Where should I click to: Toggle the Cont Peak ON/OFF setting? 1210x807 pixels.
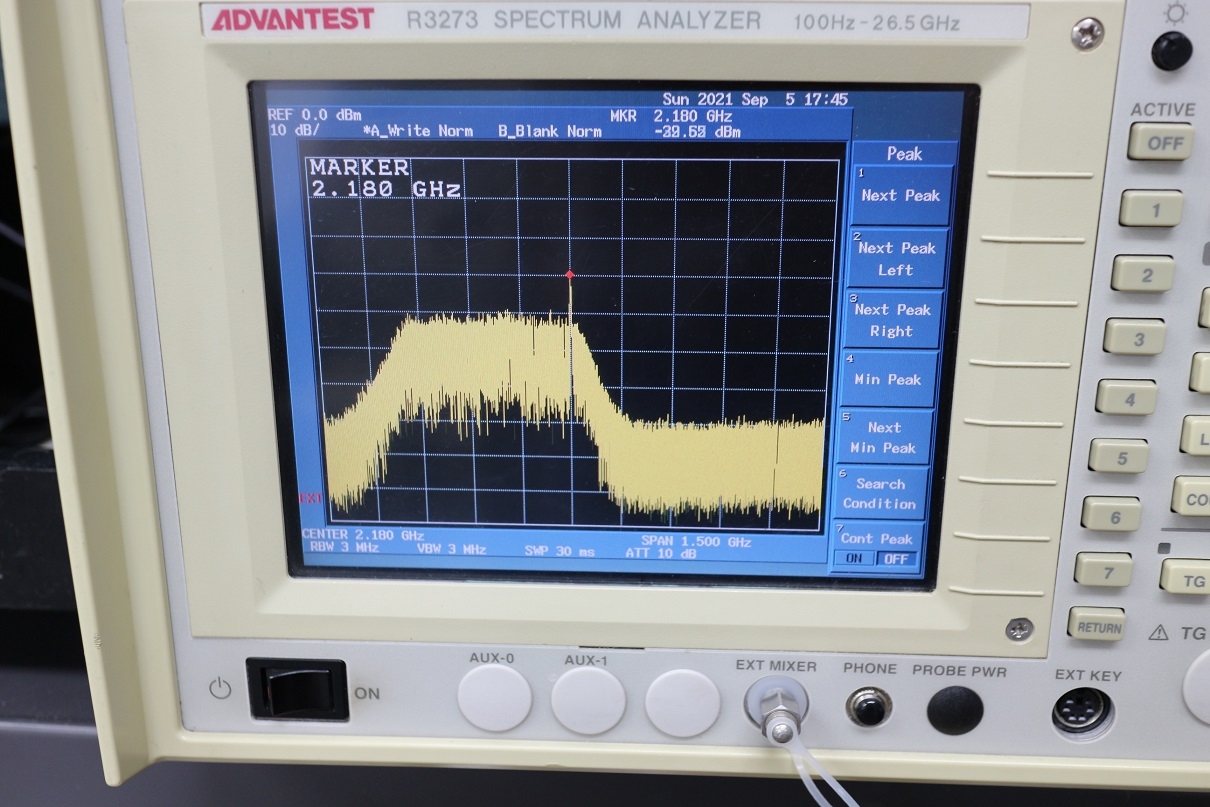tap(876, 548)
